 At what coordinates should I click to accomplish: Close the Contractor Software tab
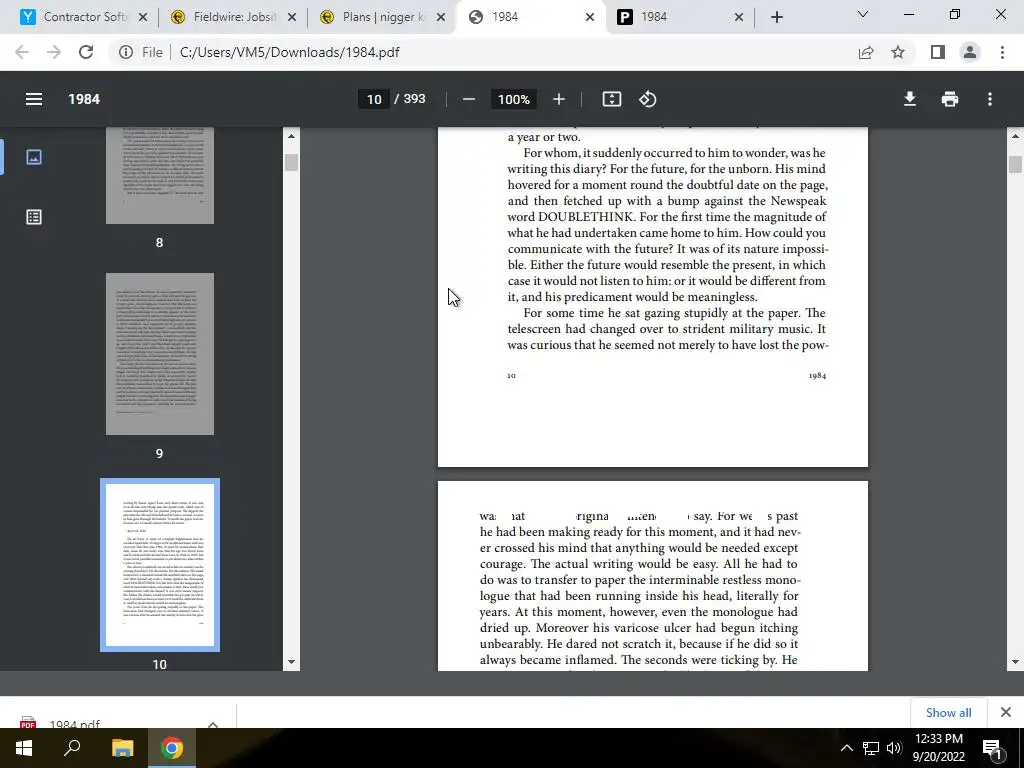pyautogui.click(x=144, y=17)
